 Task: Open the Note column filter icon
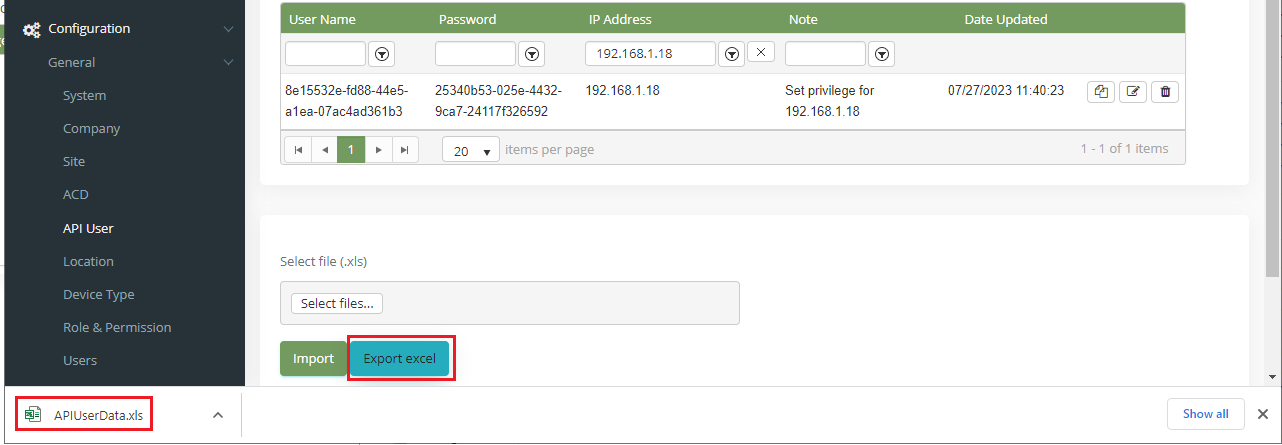[882, 54]
